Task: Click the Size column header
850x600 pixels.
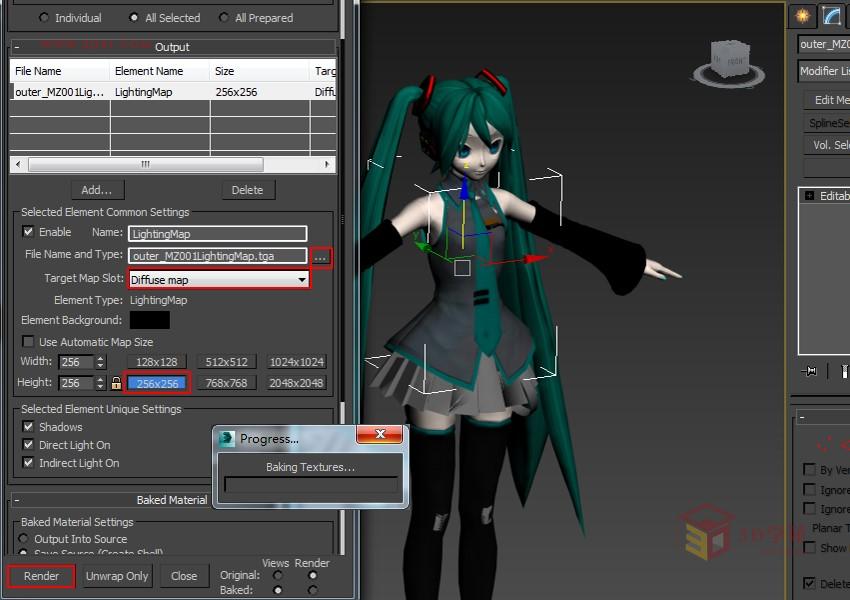Action: 260,71
